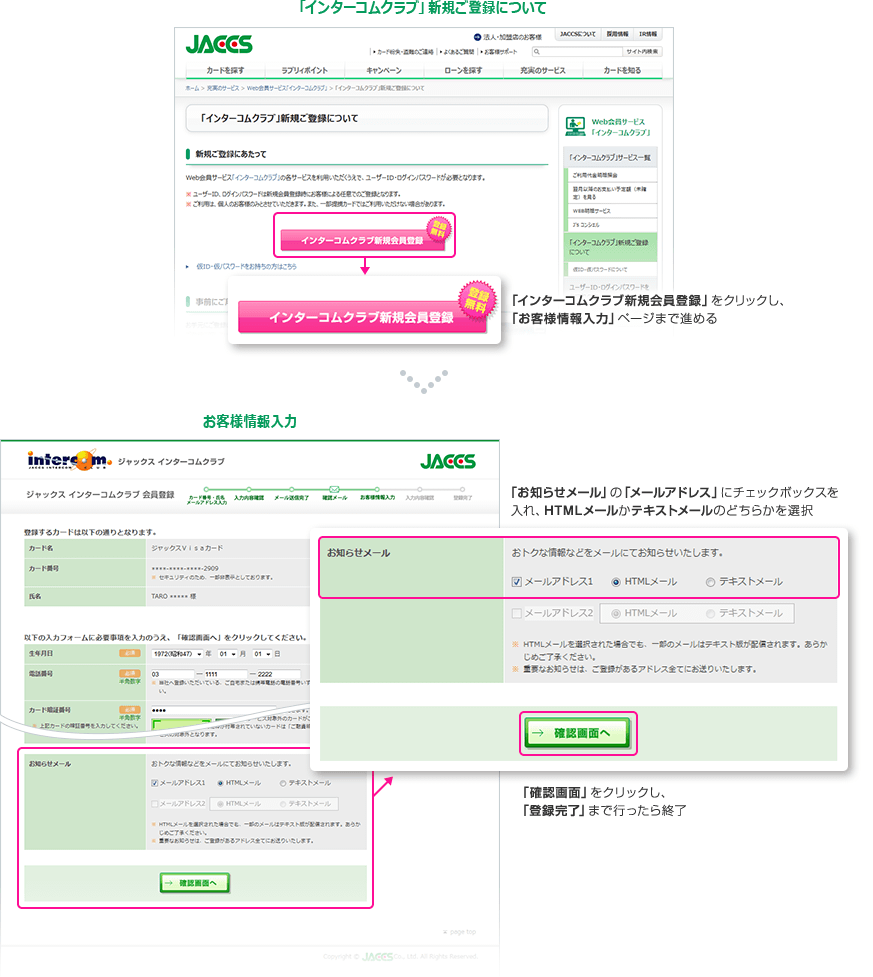
Task: Open the カードを探す navigation menu
Action: pyautogui.click(x=226, y=70)
